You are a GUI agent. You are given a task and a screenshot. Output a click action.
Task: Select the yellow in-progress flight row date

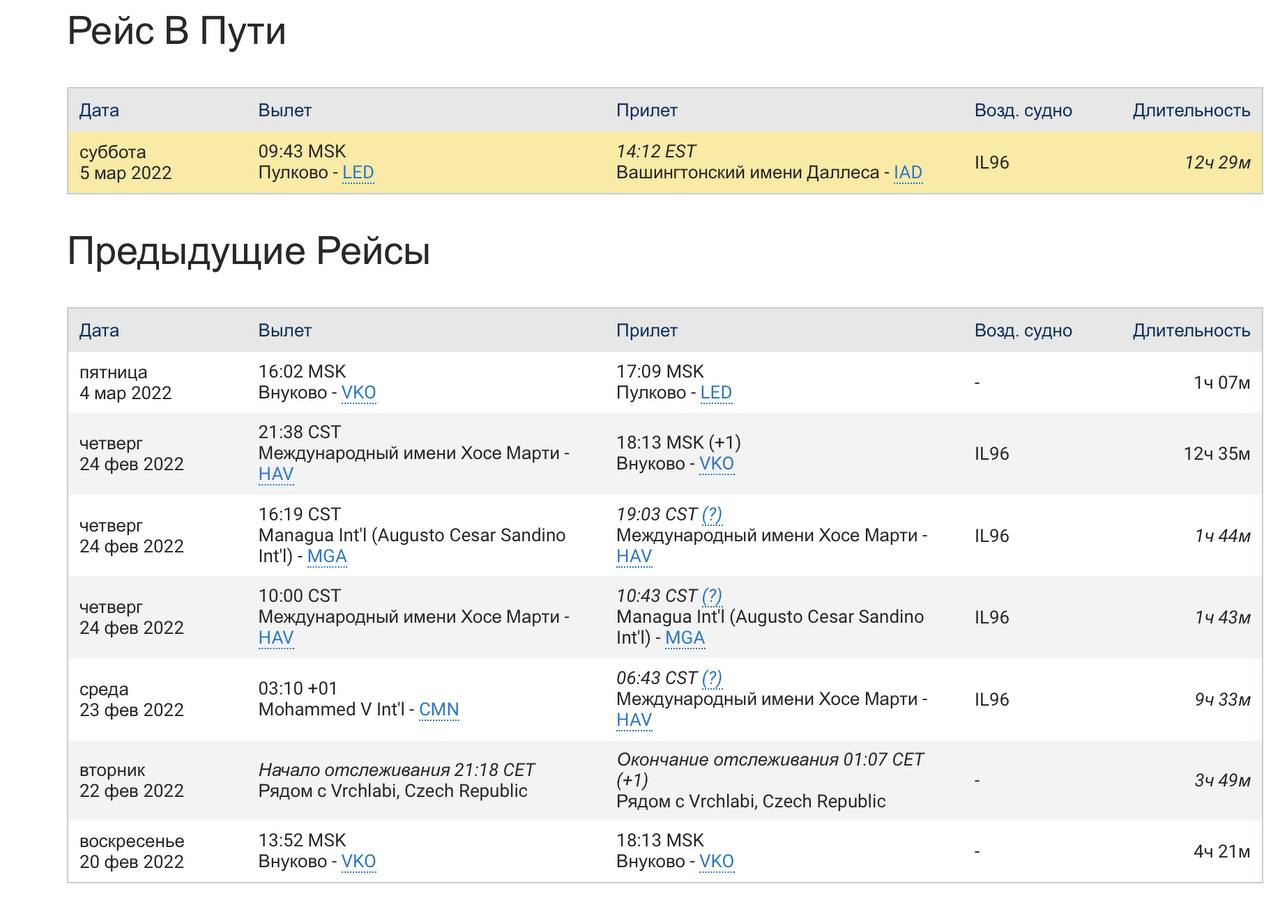[x=125, y=163]
